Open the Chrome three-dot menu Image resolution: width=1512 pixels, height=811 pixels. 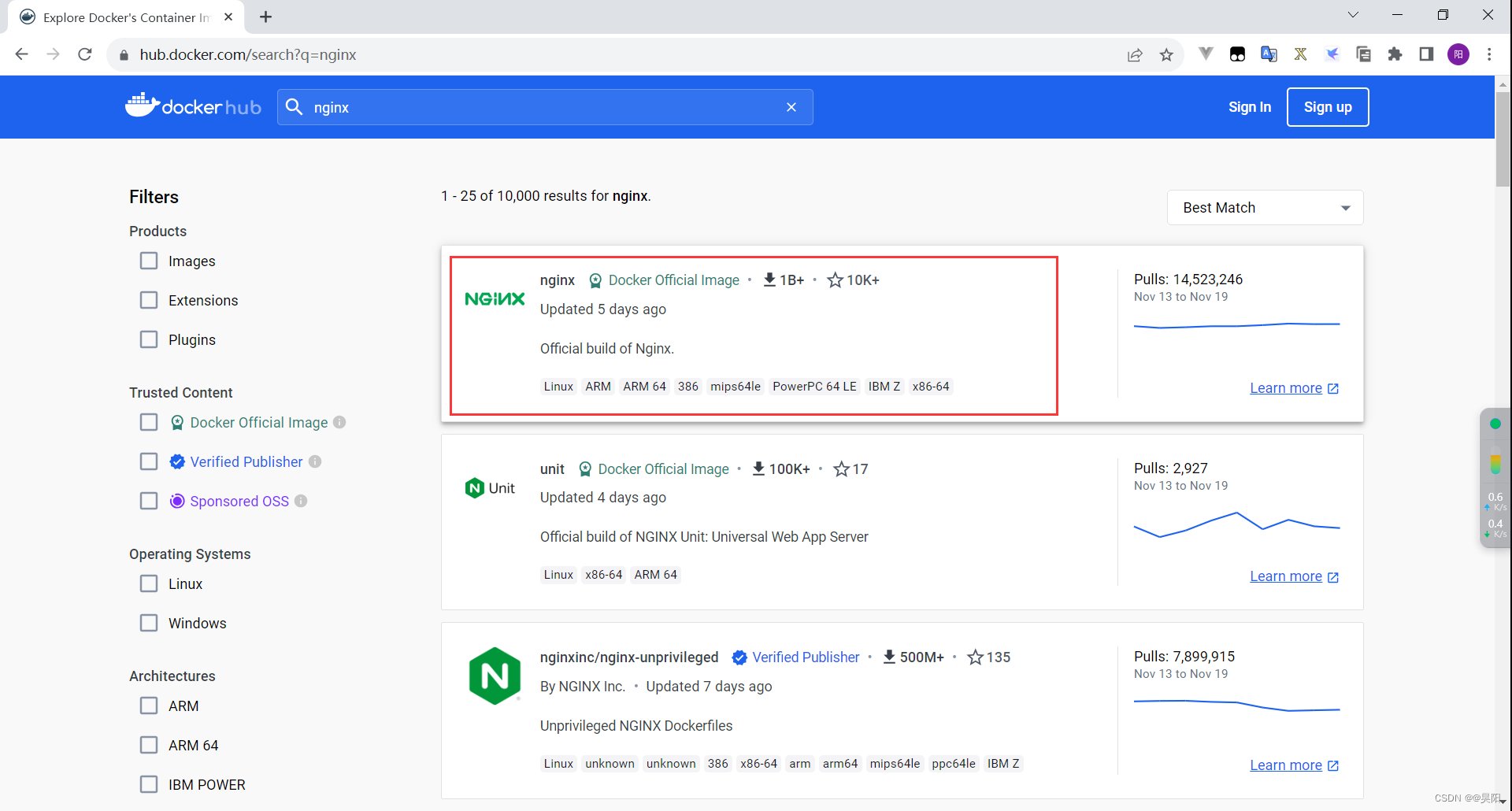click(1489, 54)
